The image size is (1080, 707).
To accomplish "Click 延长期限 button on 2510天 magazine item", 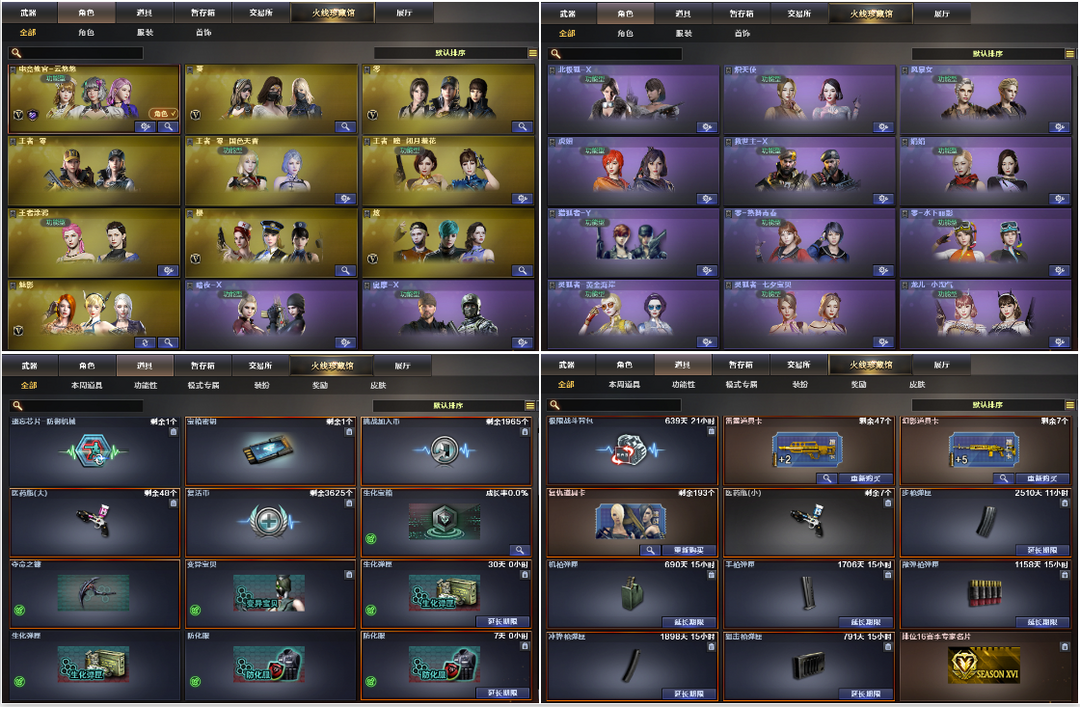I will [1042, 550].
